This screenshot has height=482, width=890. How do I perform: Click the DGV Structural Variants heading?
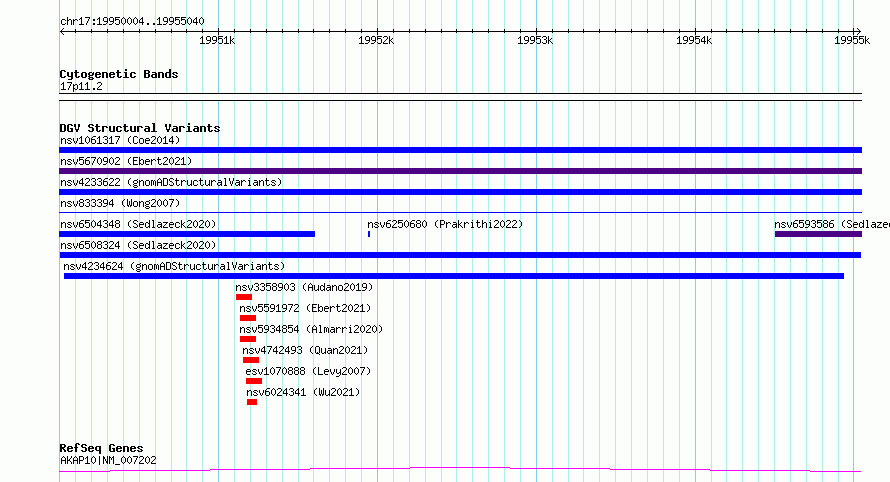coord(140,128)
